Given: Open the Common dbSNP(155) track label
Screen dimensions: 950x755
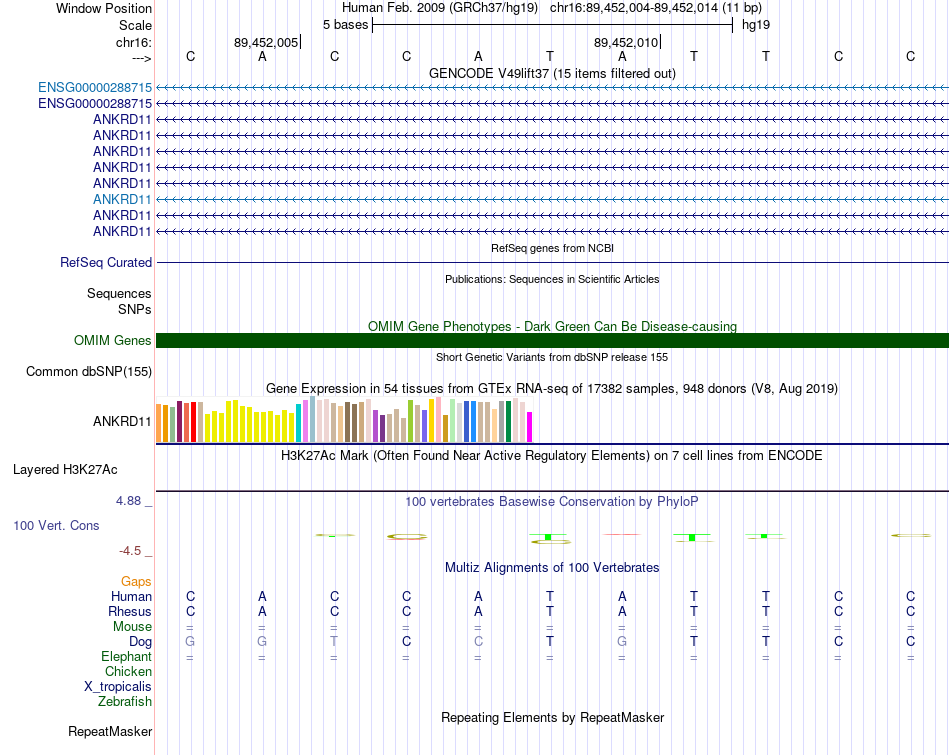Looking at the screenshot, I should coord(89,371).
